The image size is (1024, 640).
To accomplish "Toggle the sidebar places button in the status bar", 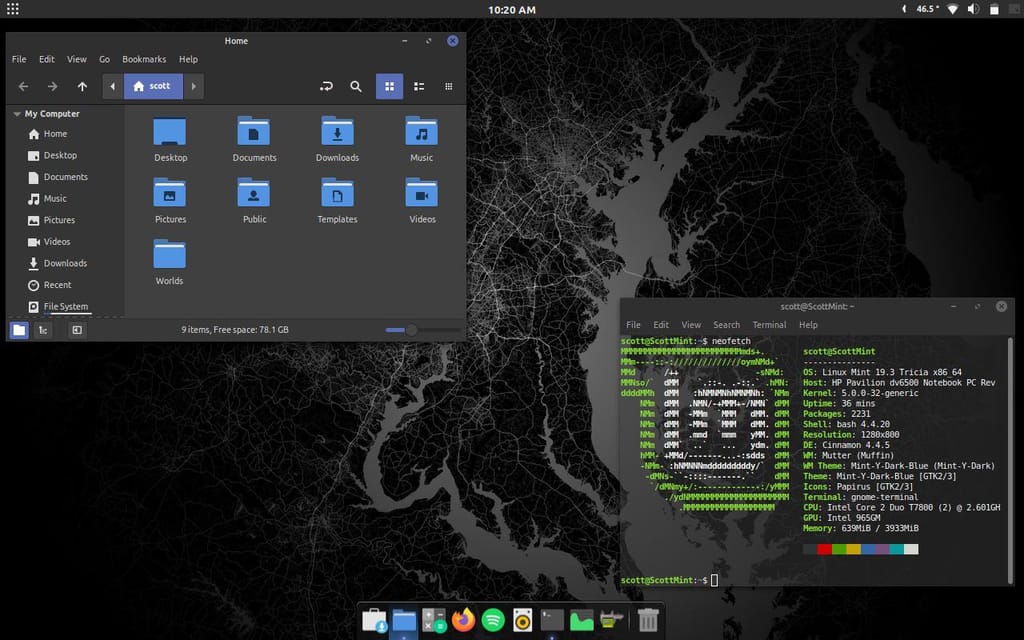I will [18, 329].
